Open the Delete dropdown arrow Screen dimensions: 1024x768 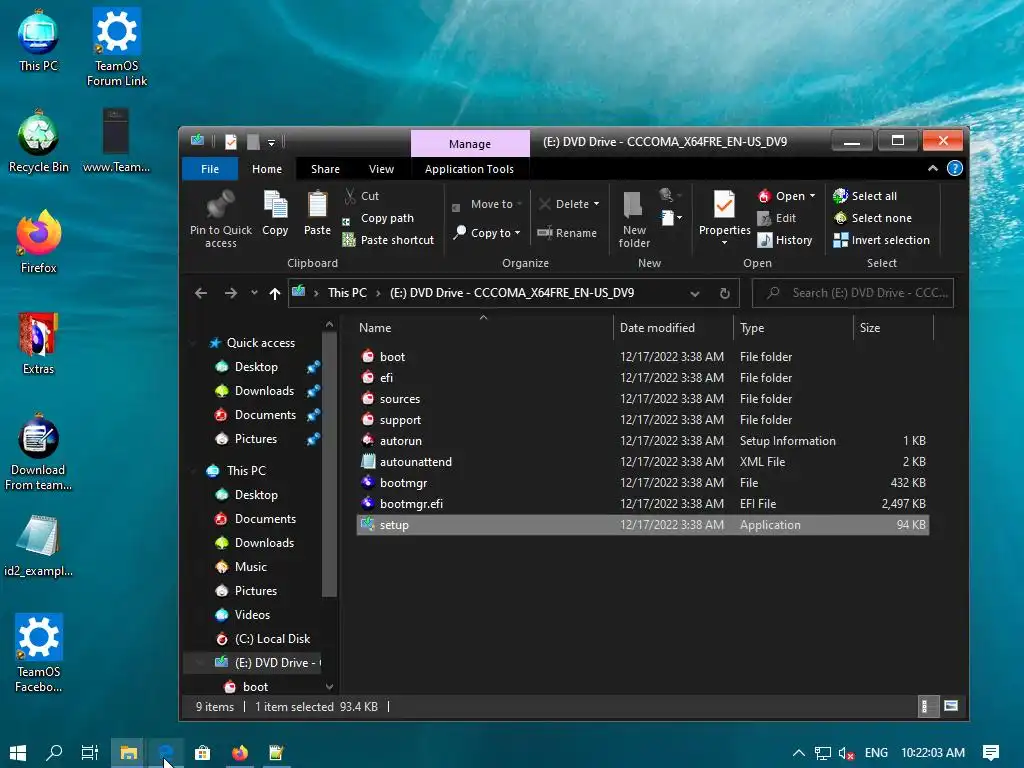(596, 204)
